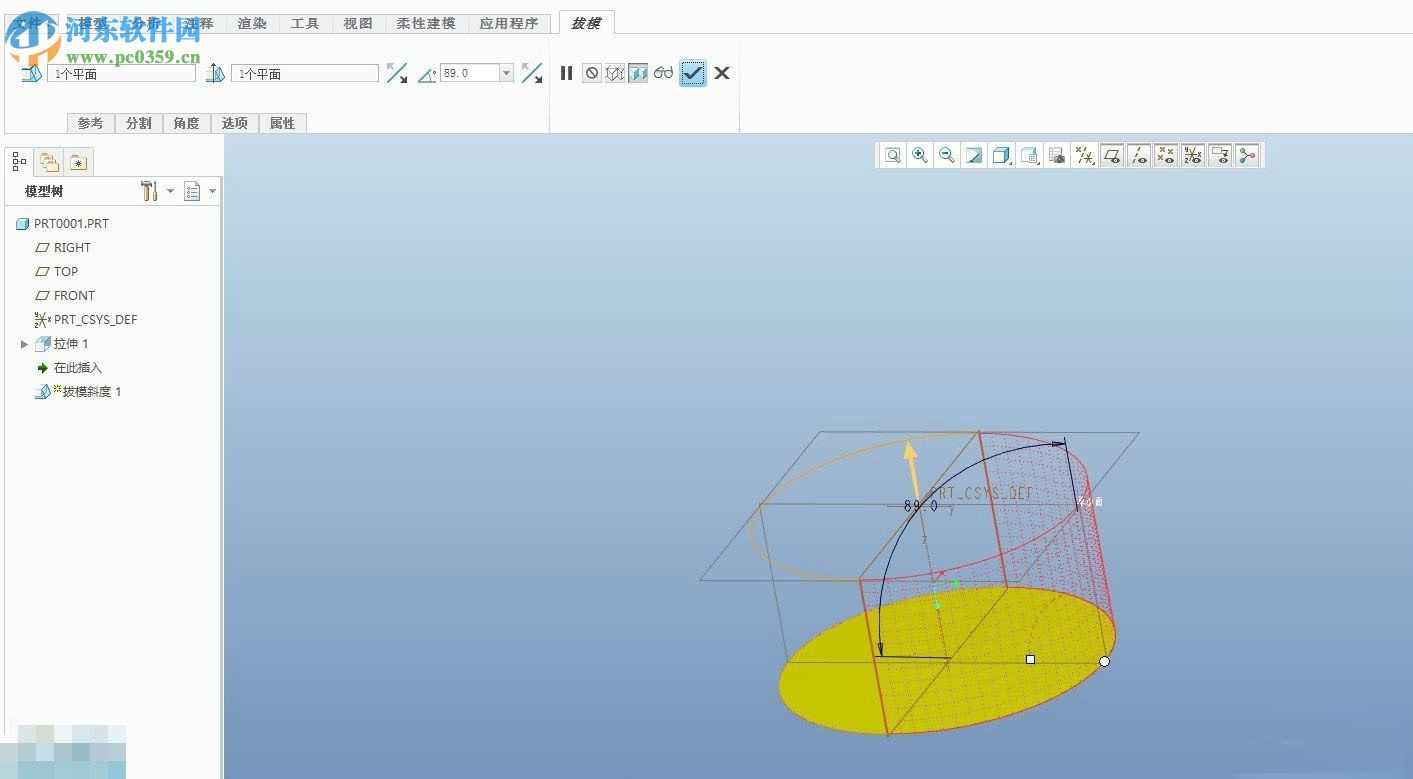Switch to the 应用程序 ribbon tab
Screen dimensions: 1413x779
pos(508,23)
